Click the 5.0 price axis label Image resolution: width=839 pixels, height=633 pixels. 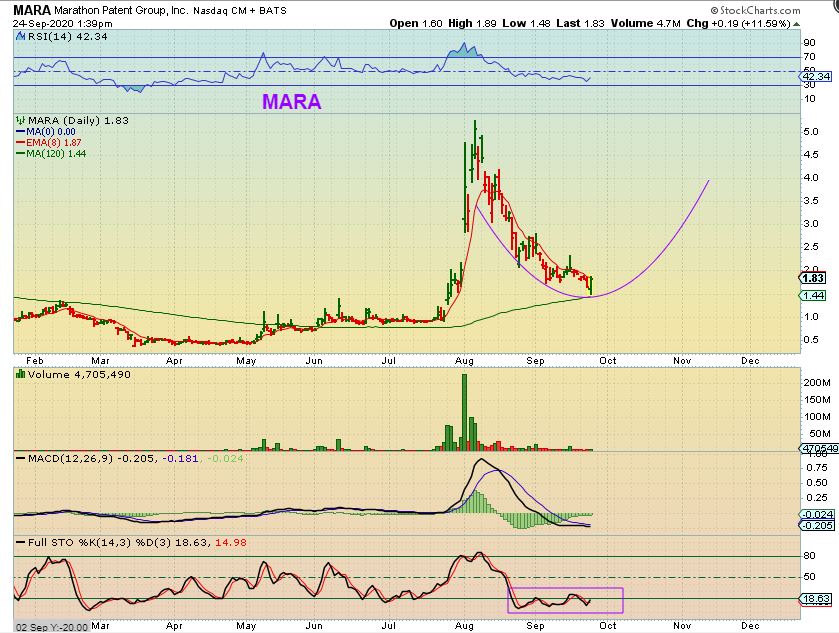(812, 132)
